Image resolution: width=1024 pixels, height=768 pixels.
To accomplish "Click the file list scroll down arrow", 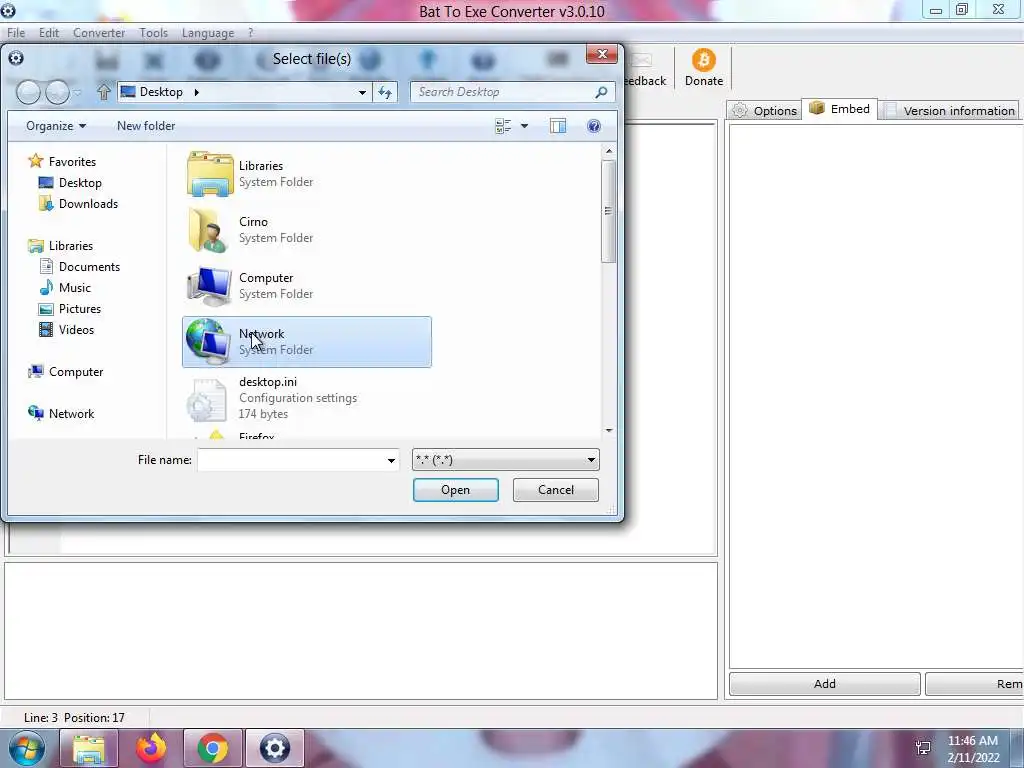I will 609,430.
